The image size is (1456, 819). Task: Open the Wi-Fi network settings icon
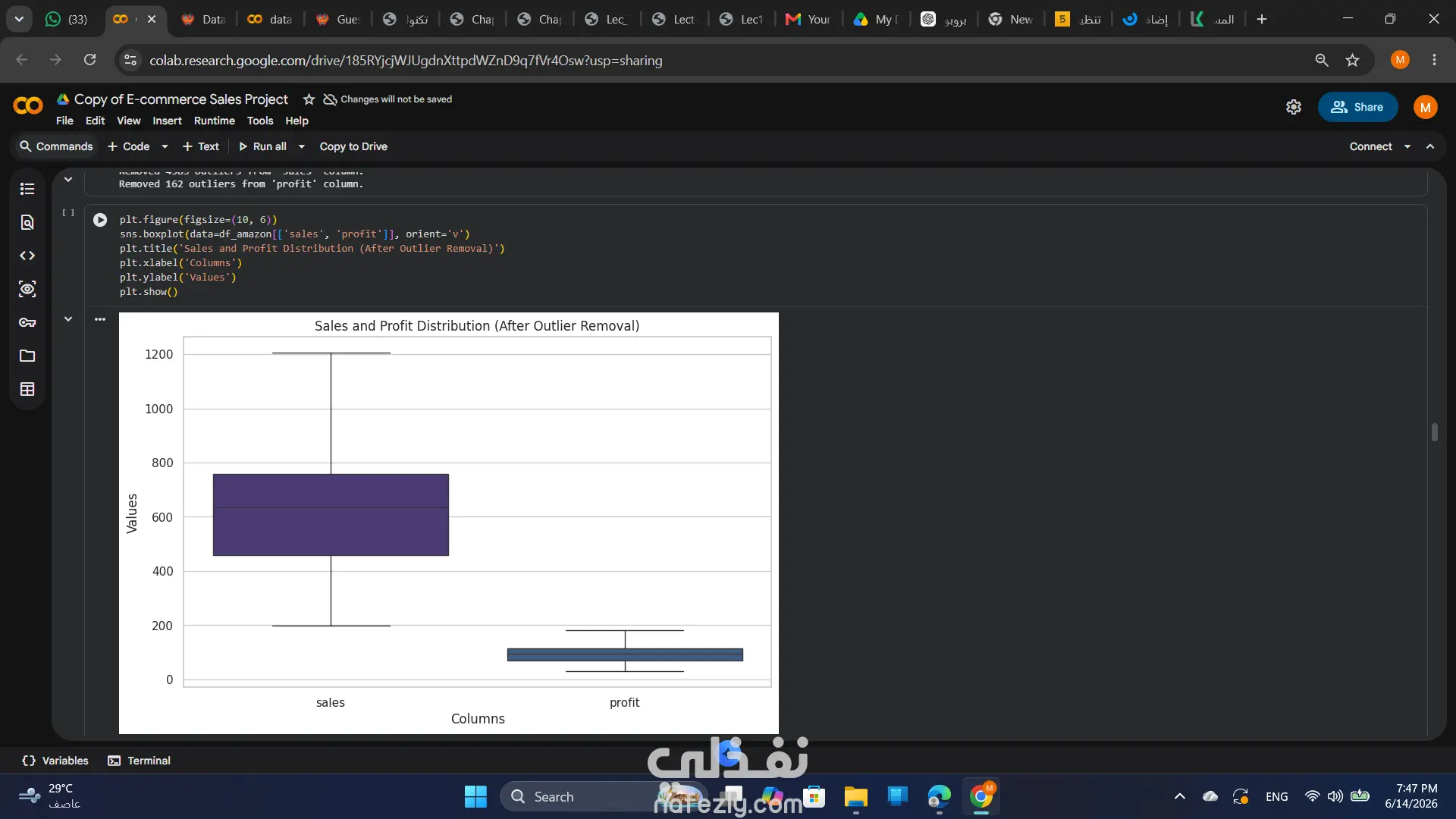(x=1312, y=796)
